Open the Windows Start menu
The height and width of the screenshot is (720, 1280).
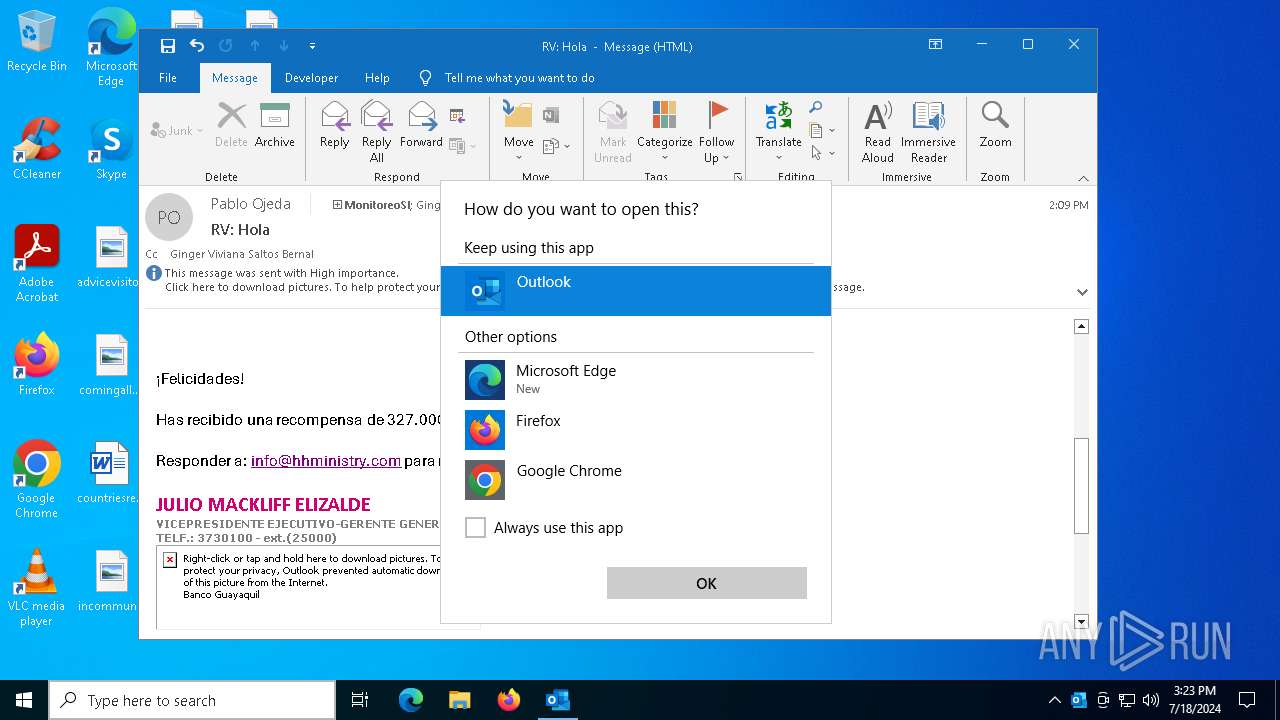24,700
